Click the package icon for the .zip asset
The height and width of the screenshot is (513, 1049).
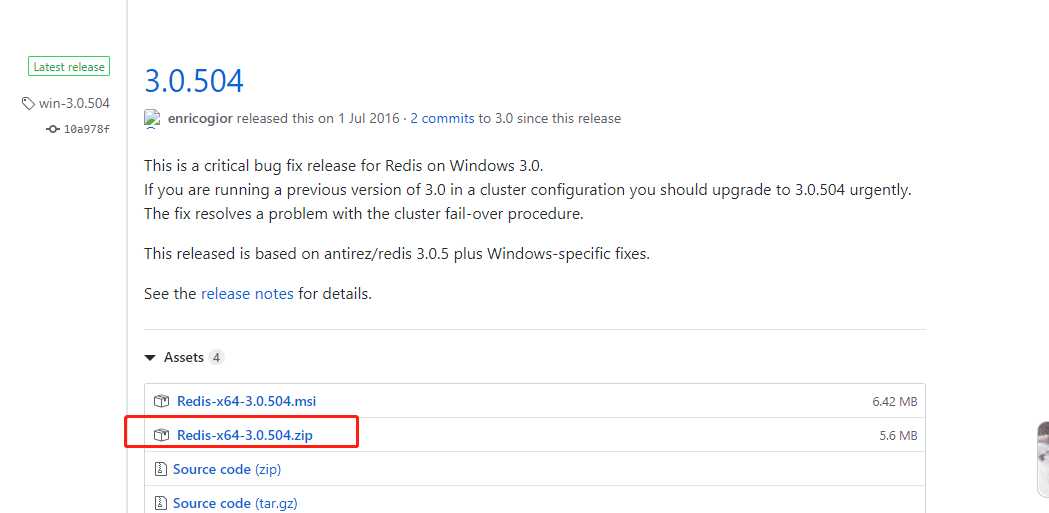tap(162, 435)
